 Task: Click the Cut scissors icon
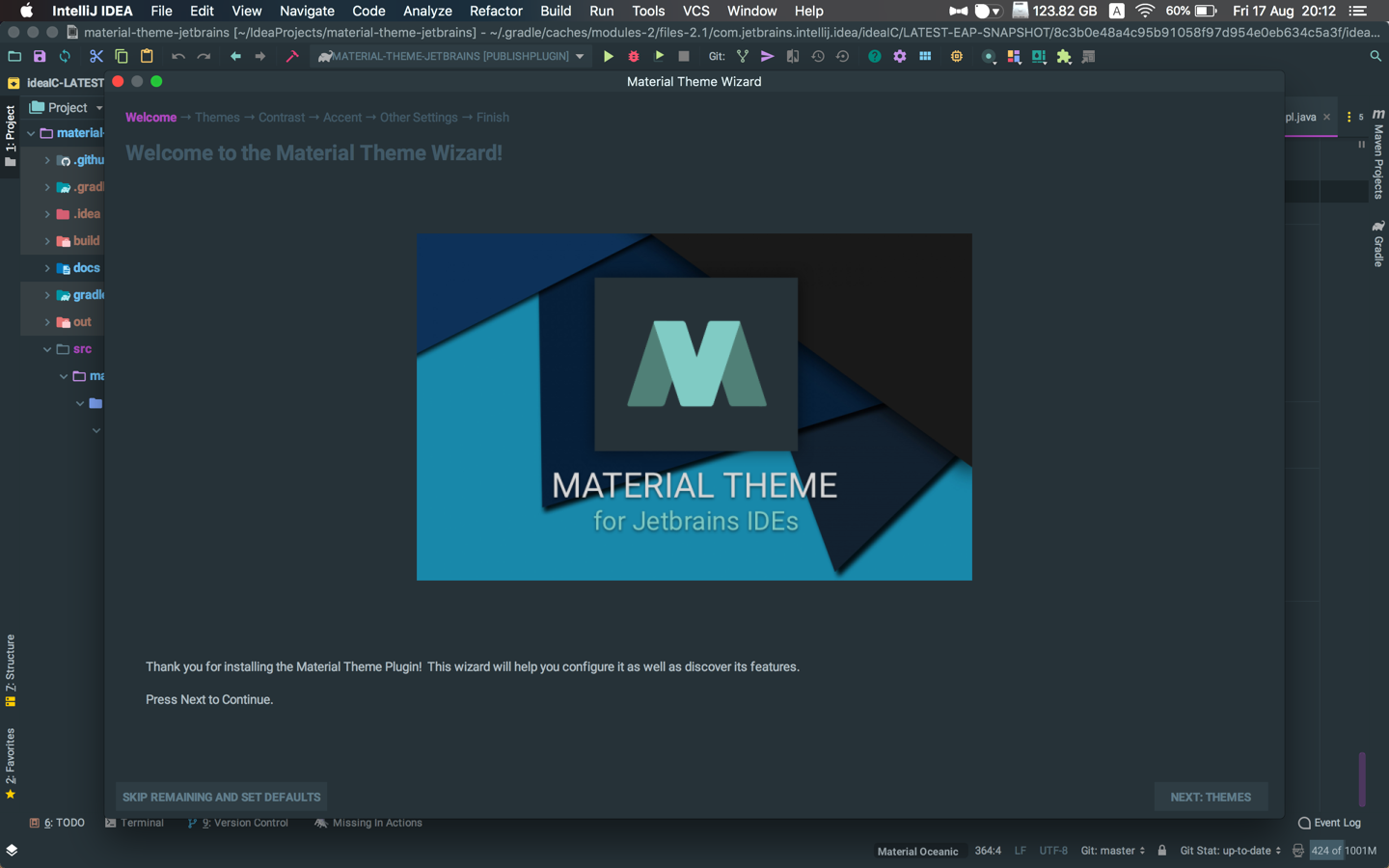96,57
